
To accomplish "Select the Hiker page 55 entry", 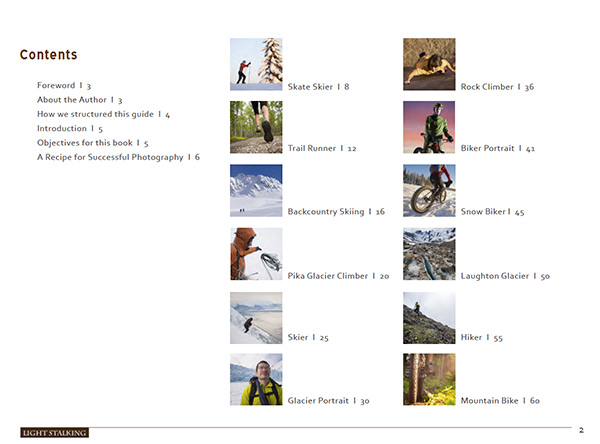I will coord(481,338).
